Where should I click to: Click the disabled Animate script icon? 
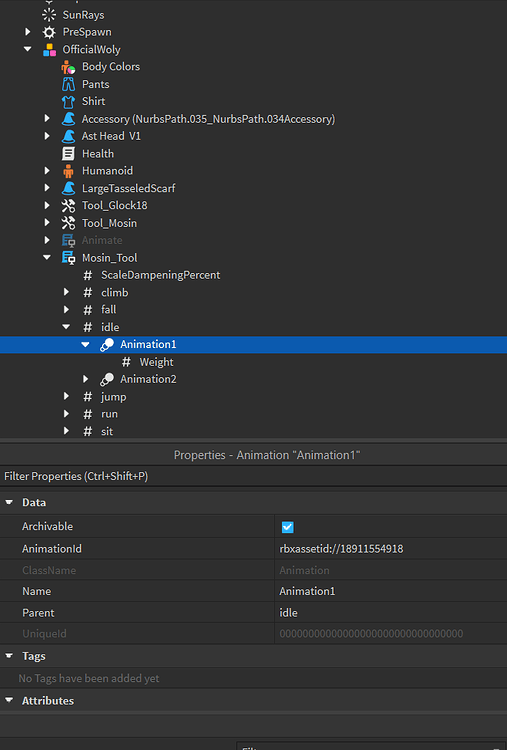[x=68, y=240]
